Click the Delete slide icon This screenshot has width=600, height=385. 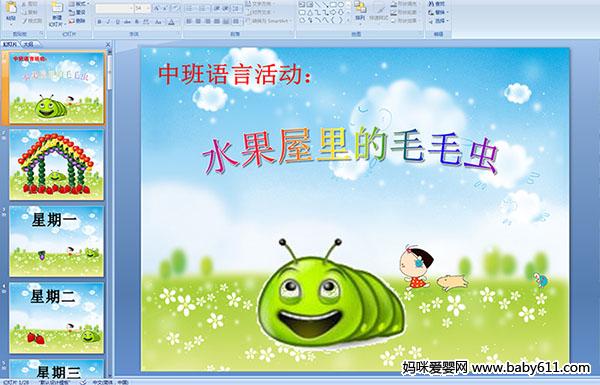pyautogui.click(x=77, y=21)
